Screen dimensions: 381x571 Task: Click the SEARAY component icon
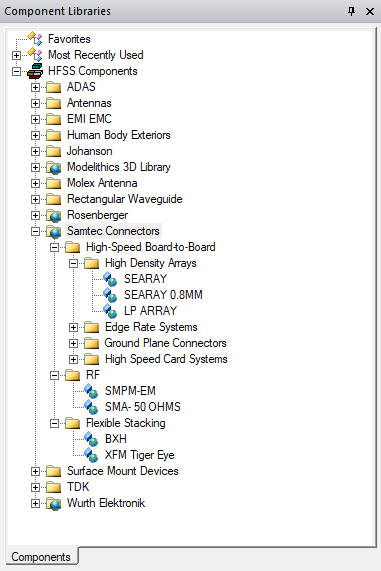(110, 279)
